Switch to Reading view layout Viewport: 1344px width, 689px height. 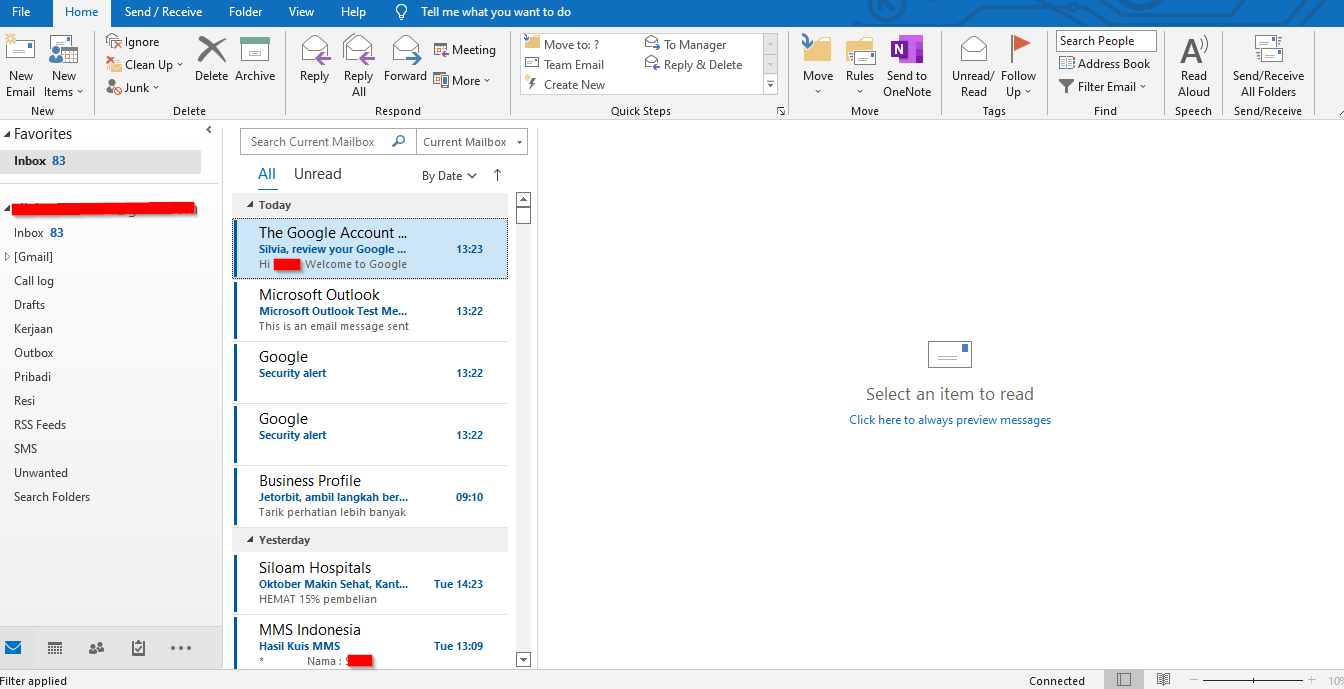[1163, 680]
